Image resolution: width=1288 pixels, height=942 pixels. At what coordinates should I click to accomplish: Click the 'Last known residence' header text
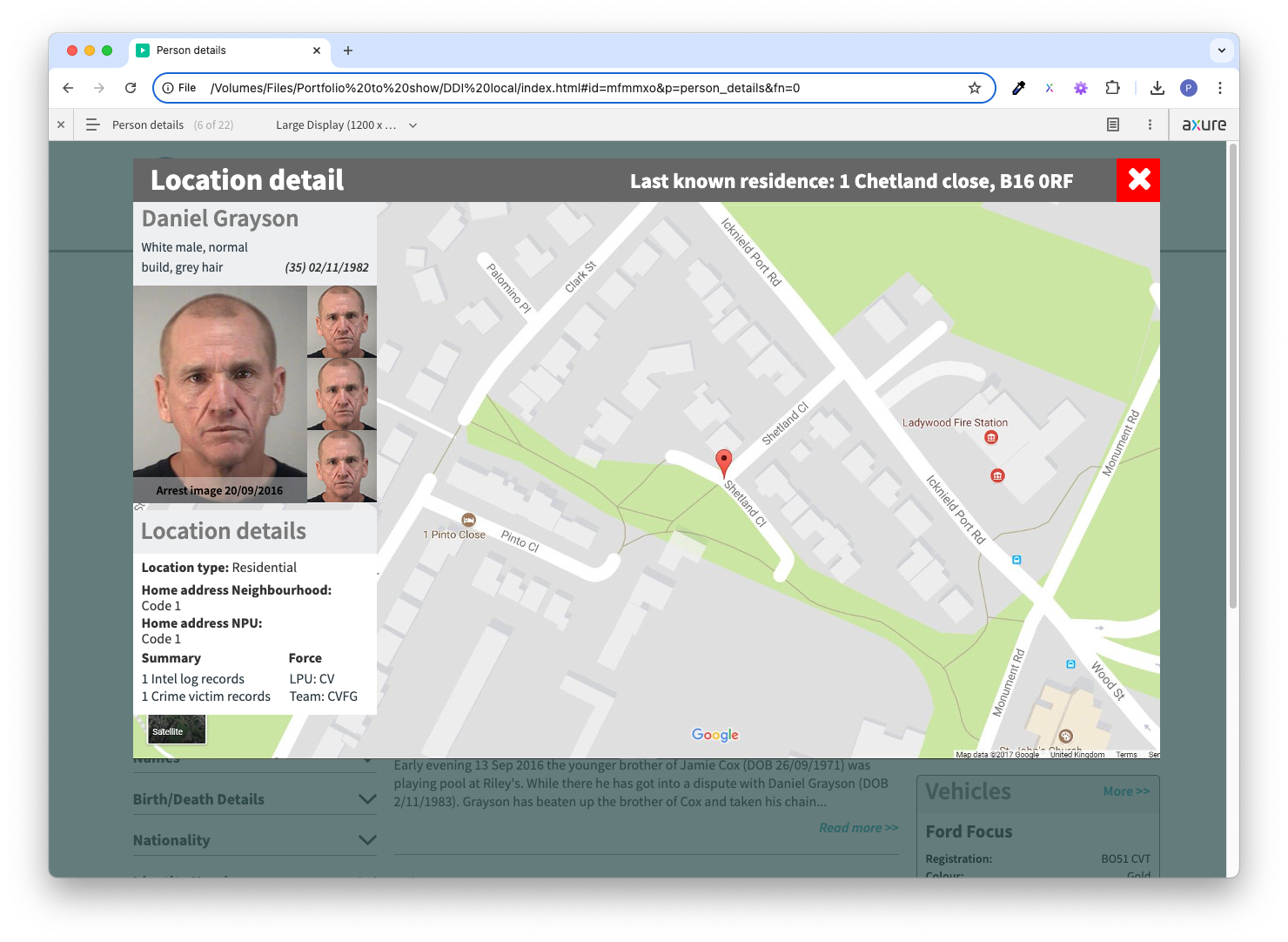(x=851, y=181)
